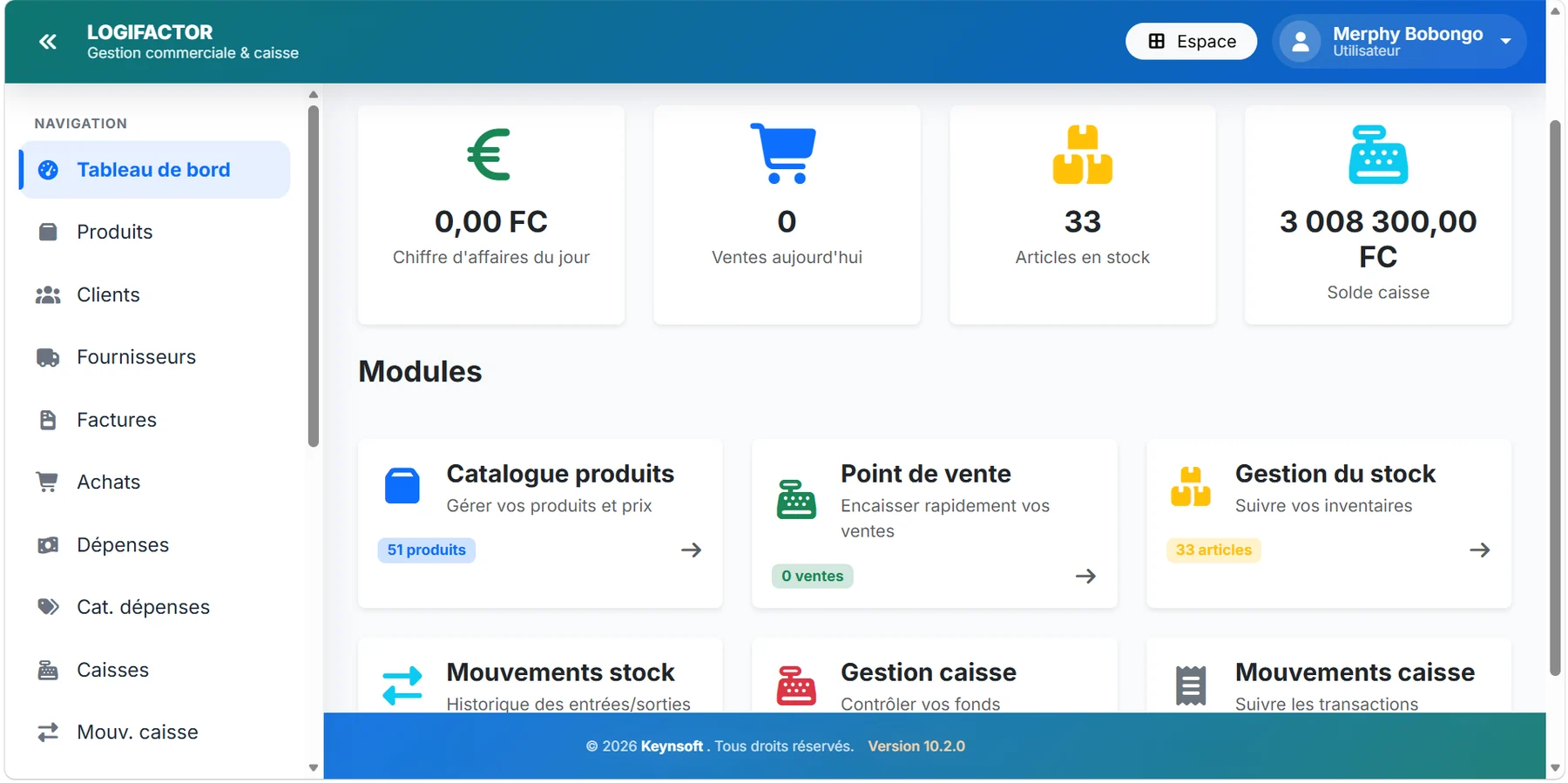The image size is (1568, 783).
Task: Open Dépenses navigation entry
Action: point(155,544)
